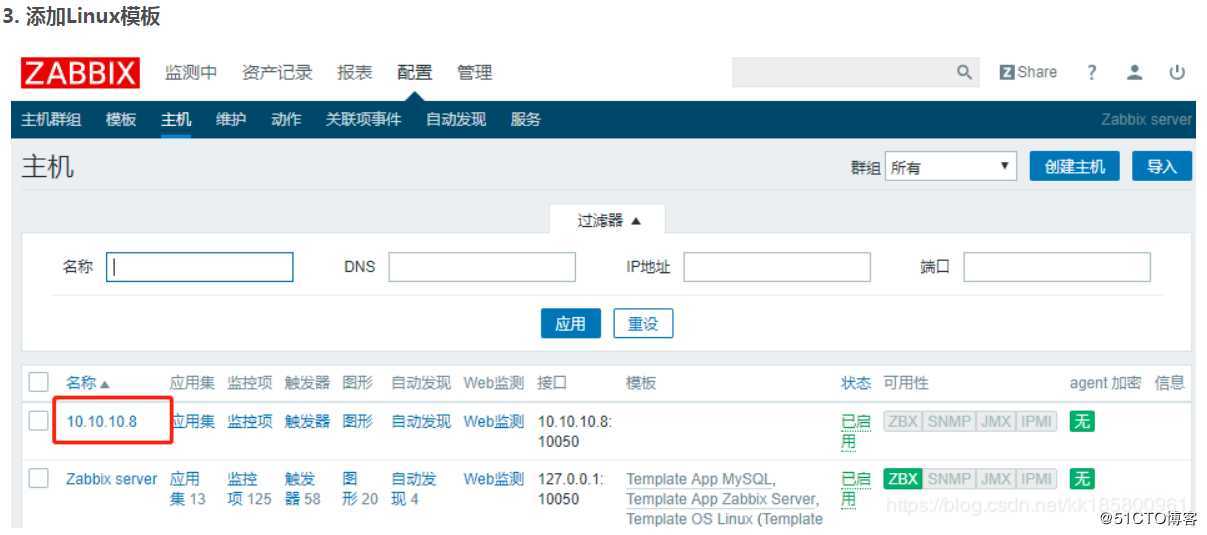This screenshot has width=1207, height=535.
Task: Open the 配置 top menu
Action: coord(415,73)
